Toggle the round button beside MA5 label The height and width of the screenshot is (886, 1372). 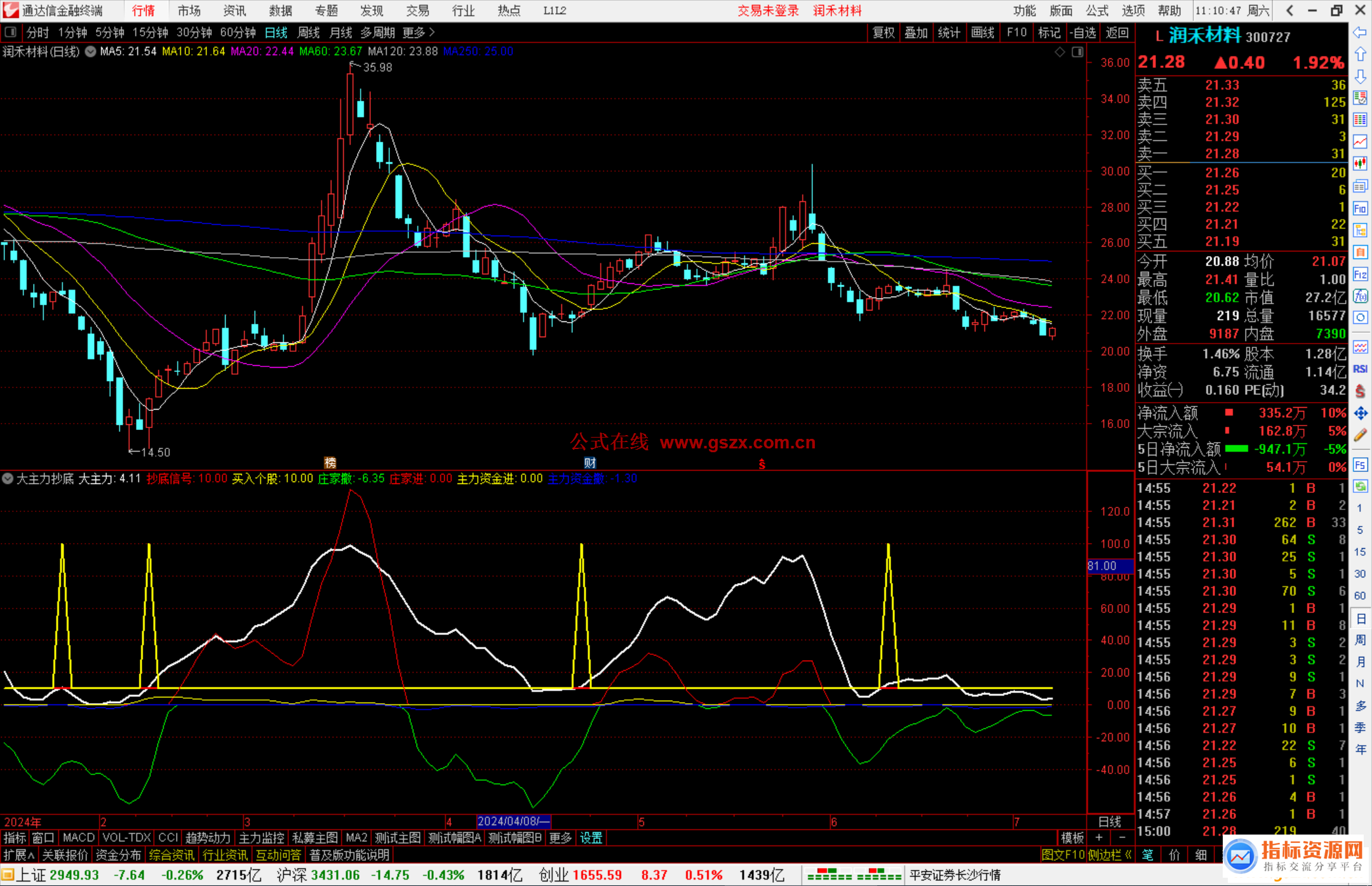click(x=90, y=51)
